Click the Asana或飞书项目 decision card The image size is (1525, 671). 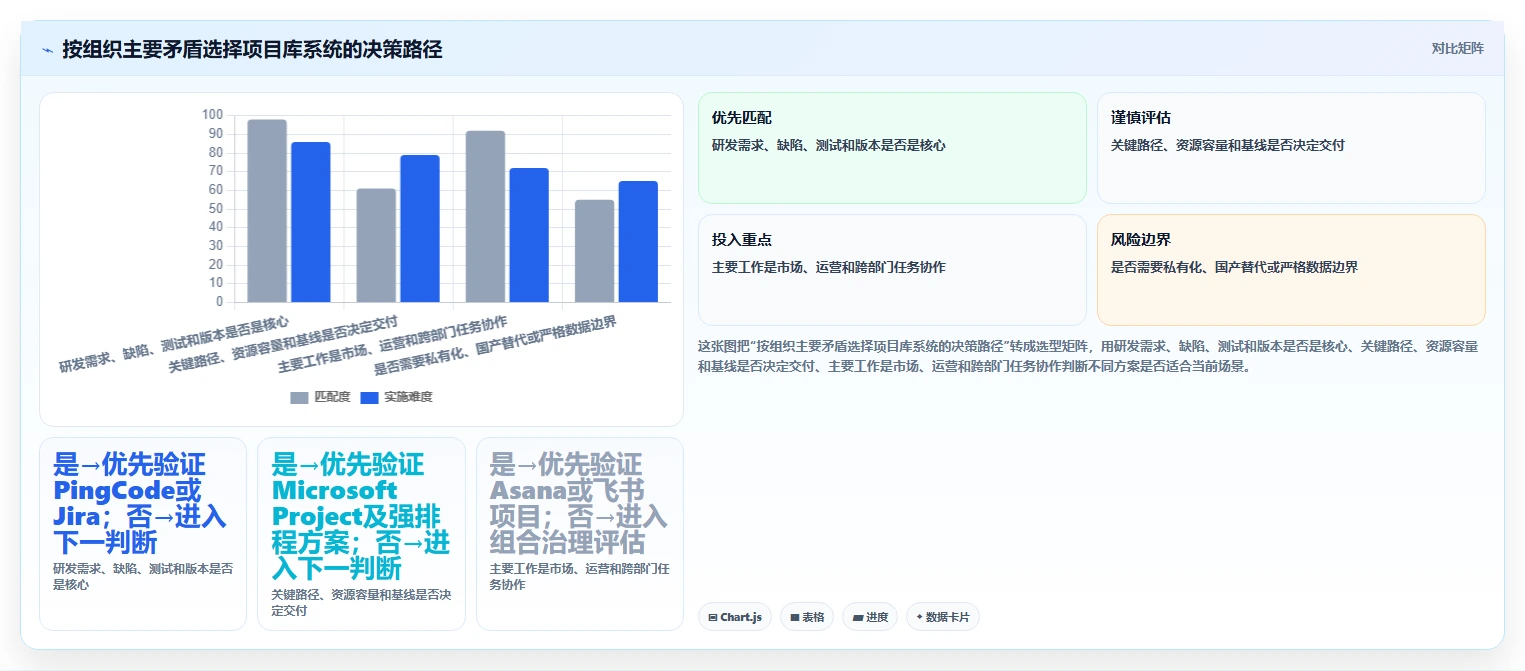[x=580, y=534]
